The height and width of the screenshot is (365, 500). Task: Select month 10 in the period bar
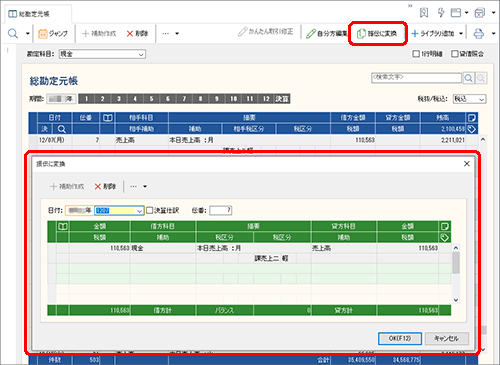(x=233, y=99)
